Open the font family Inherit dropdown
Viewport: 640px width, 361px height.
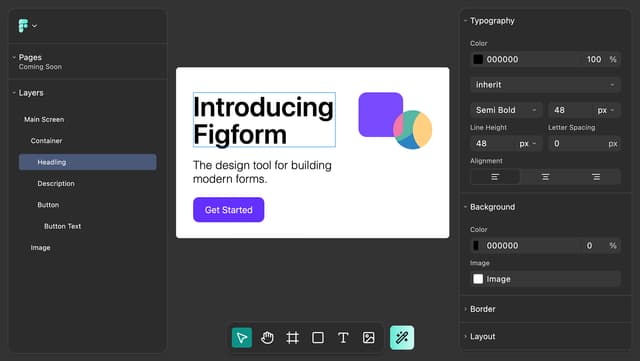click(x=545, y=85)
